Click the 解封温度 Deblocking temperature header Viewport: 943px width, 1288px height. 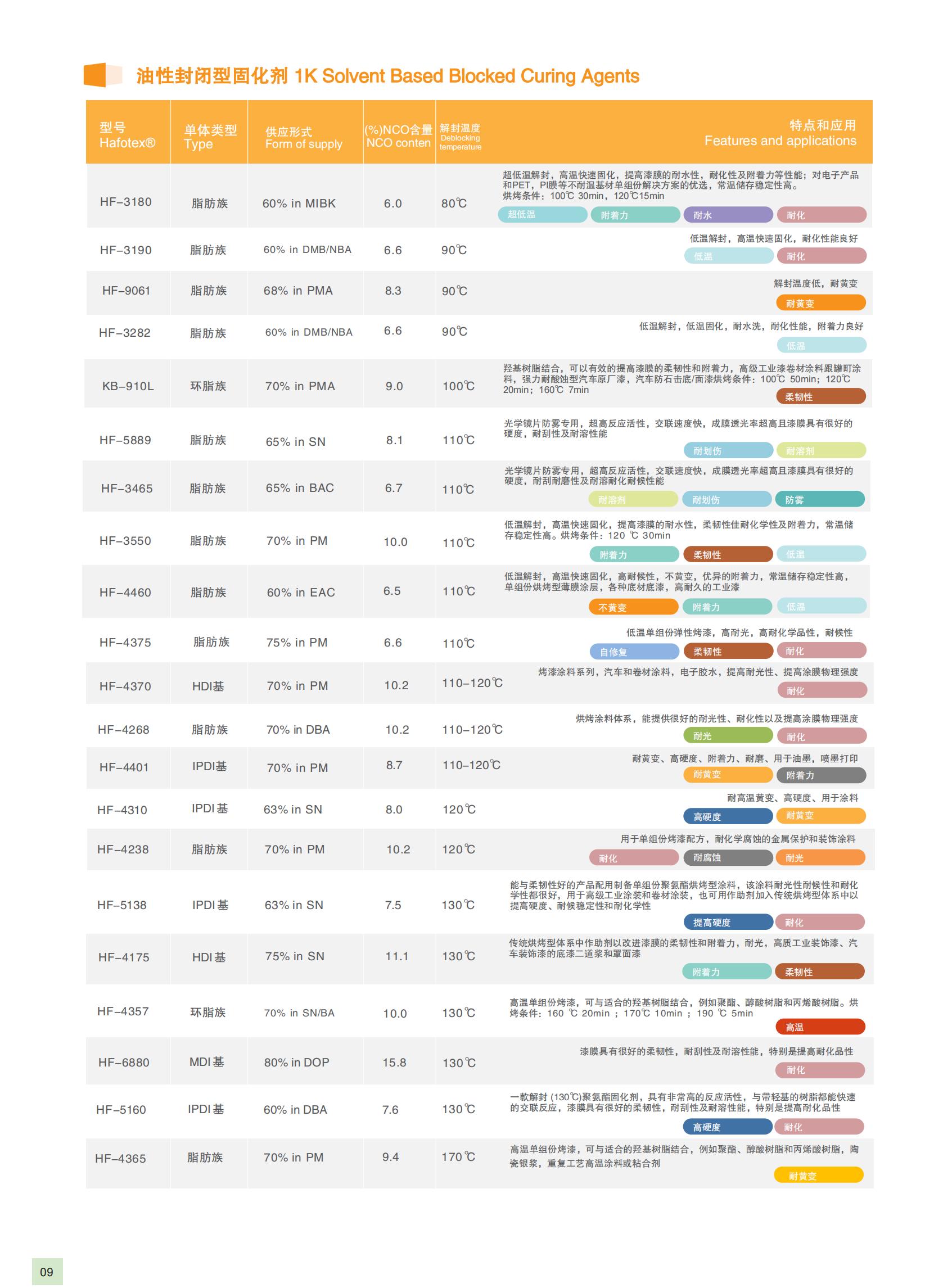point(460,137)
